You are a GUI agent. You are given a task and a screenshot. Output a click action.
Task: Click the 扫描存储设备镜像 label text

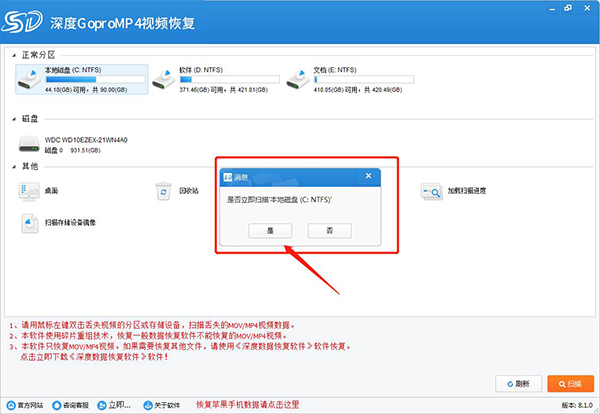(x=70, y=223)
